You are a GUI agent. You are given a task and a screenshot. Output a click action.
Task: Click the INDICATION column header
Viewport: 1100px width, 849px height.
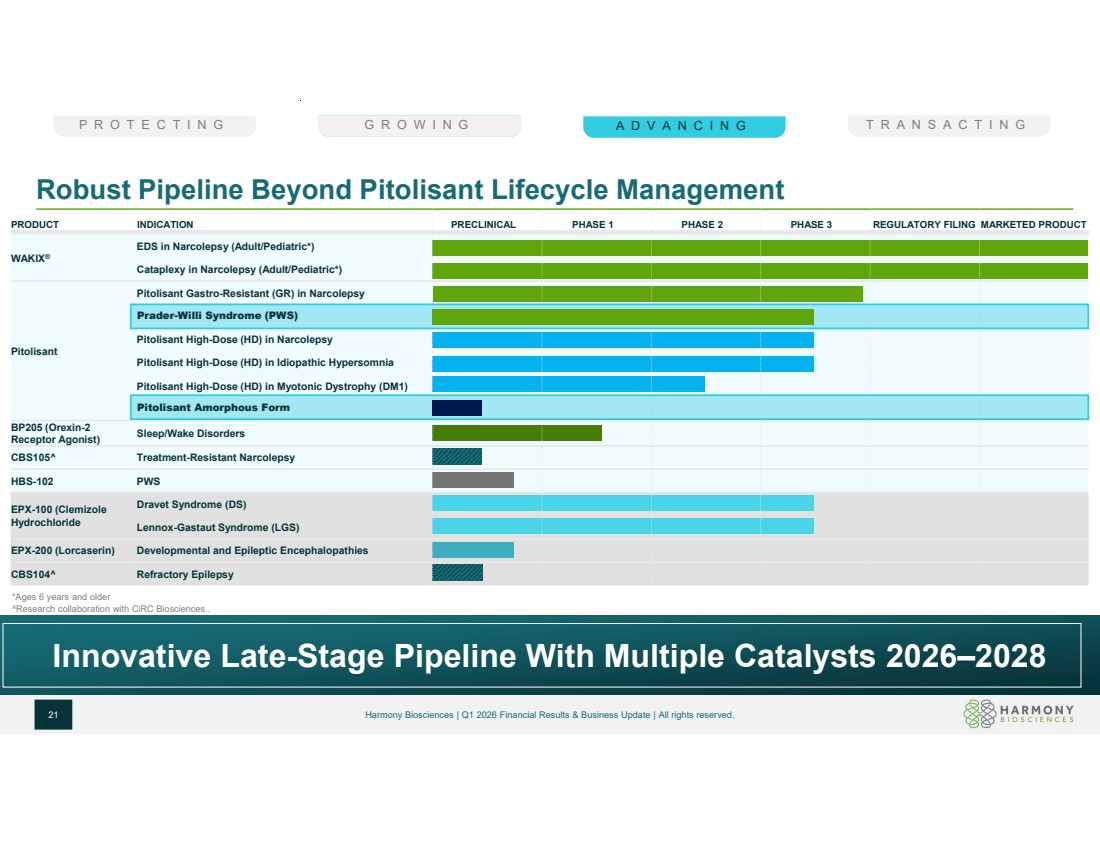point(165,225)
